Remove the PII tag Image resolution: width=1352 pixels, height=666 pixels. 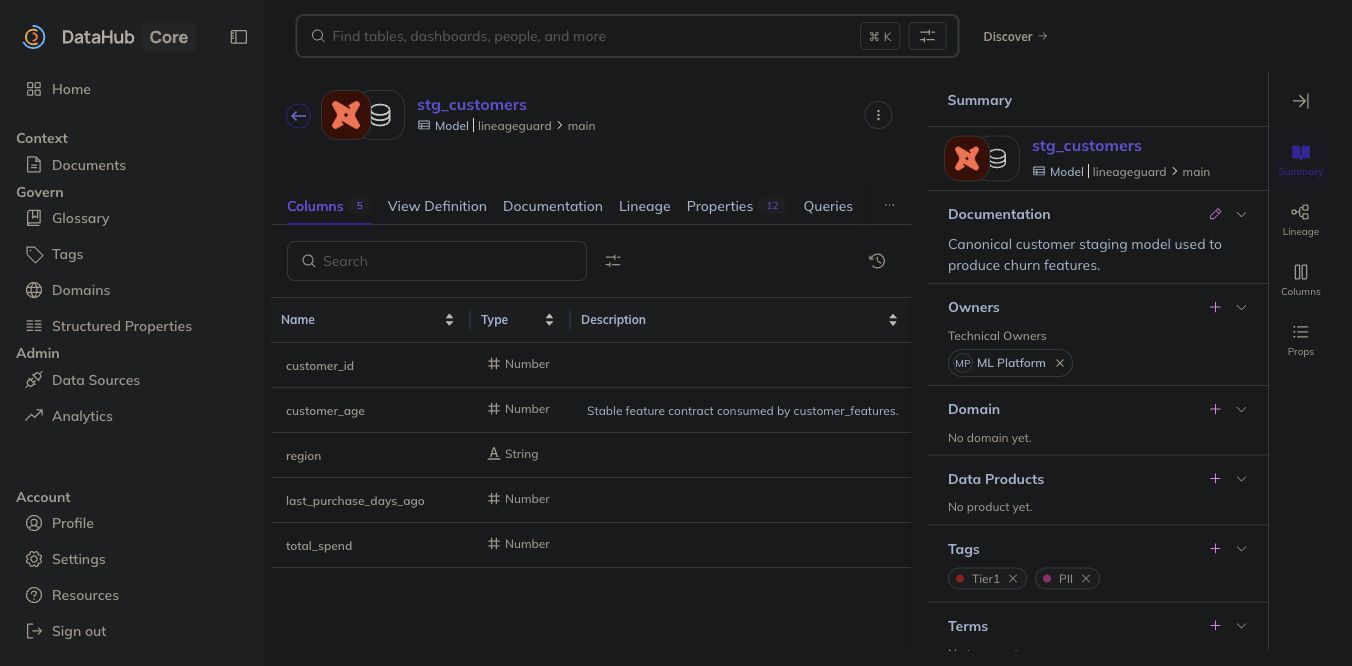tap(1085, 579)
